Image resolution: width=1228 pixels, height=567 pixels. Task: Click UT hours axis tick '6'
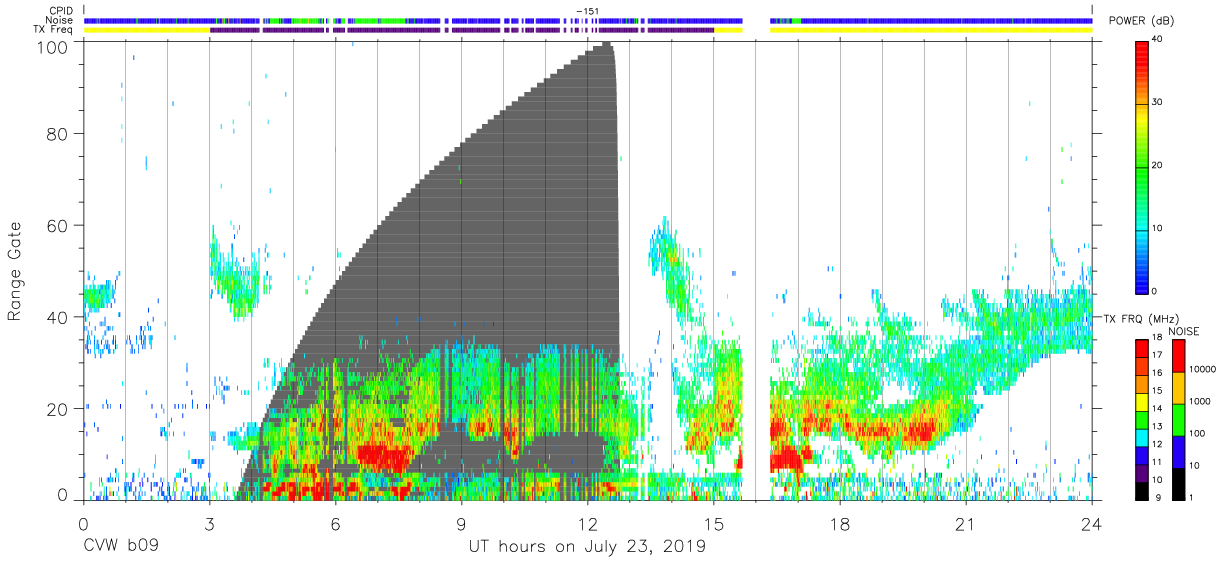pos(335,523)
